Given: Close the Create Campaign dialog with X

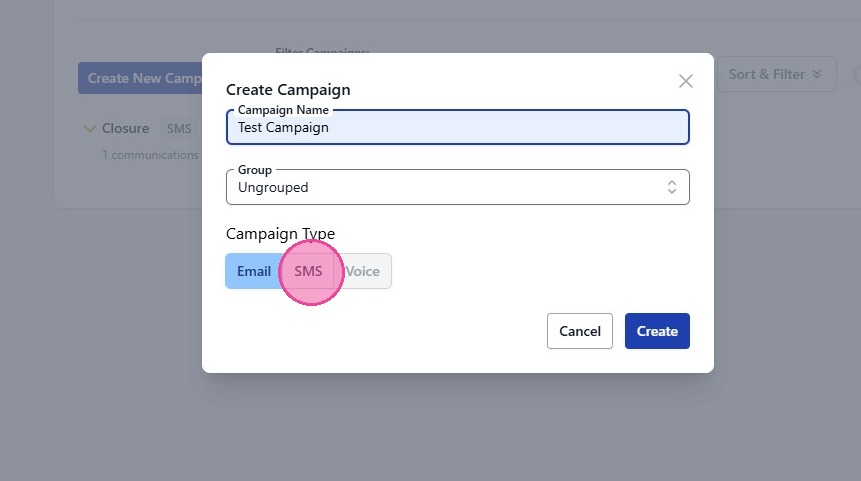Looking at the screenshot, I should [x=685, y=81].
